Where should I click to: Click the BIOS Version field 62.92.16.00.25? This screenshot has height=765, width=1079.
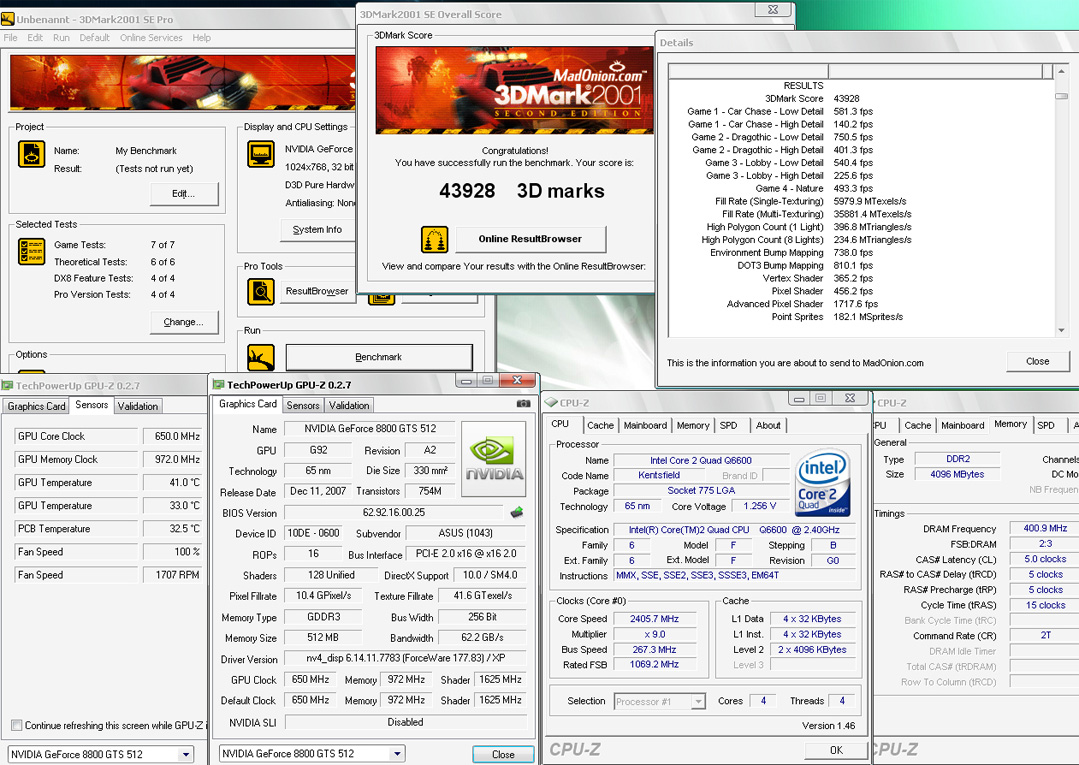(394, 513)
